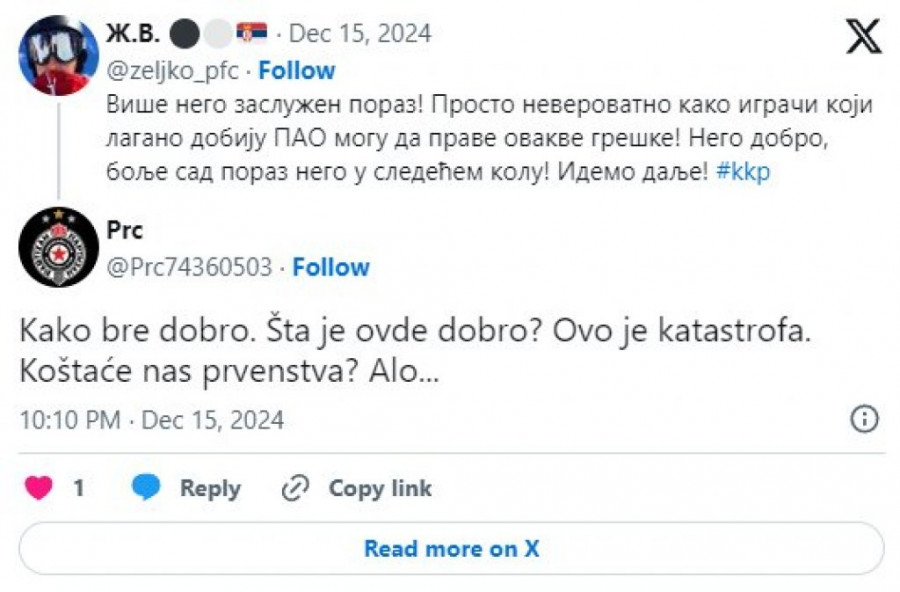Image resolution: width=900 pixels, height=592 pixels.
Task: Click the blue reply bubble icon
Action: point(146,488)
